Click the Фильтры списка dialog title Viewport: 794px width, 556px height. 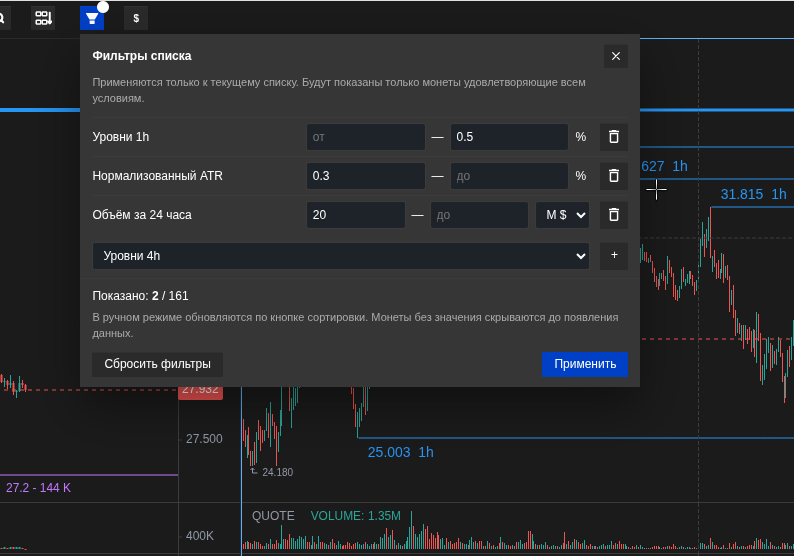(x=142, y=56)
